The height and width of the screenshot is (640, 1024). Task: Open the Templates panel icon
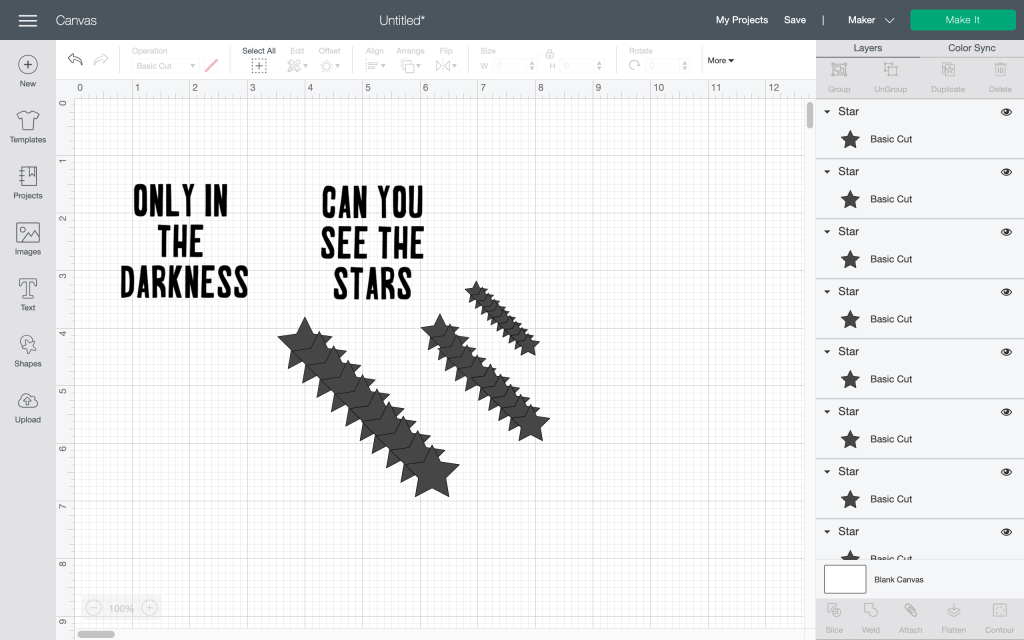click(28, 126)
